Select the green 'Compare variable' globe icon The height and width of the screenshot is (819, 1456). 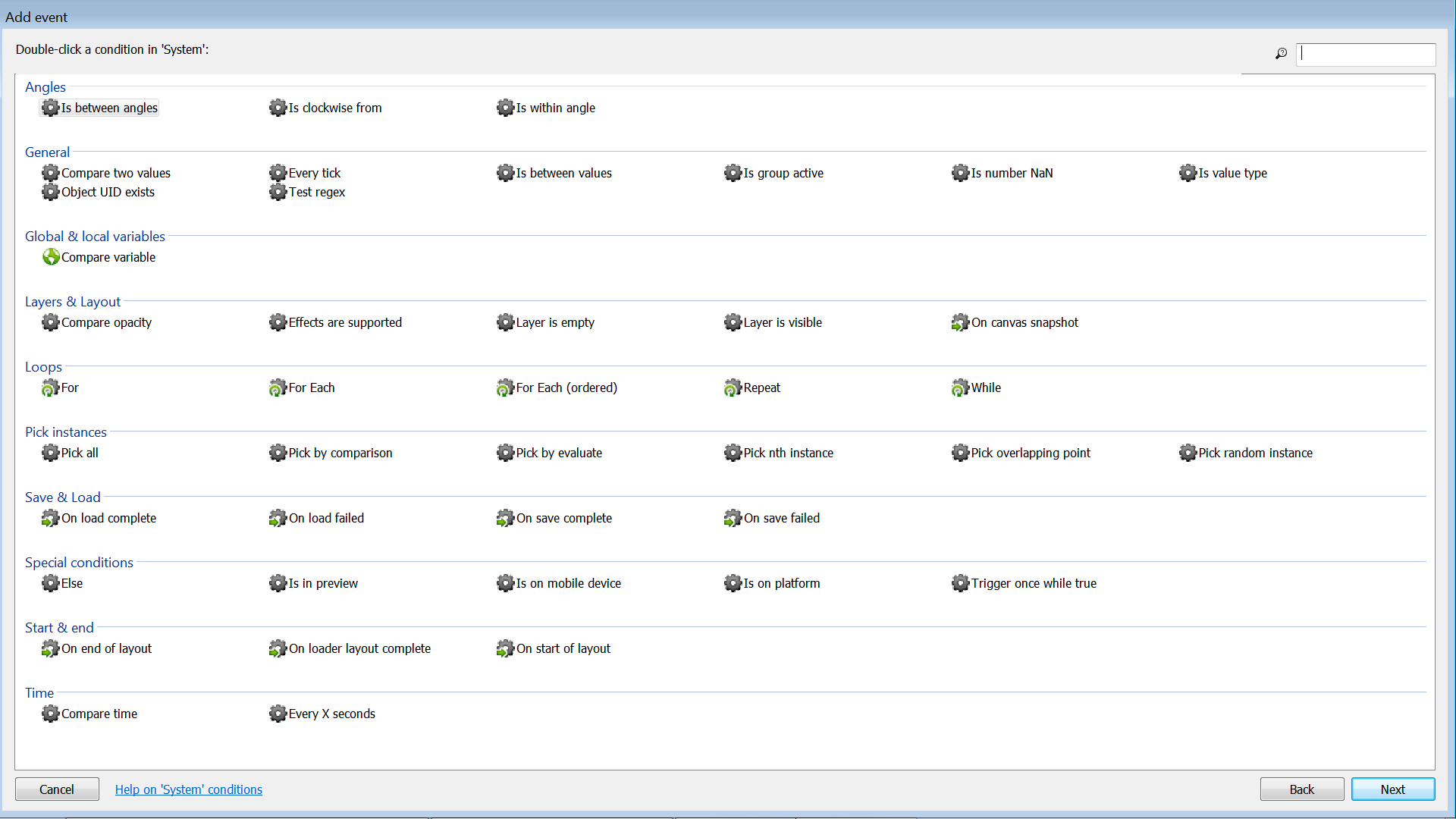coord(50,257)
